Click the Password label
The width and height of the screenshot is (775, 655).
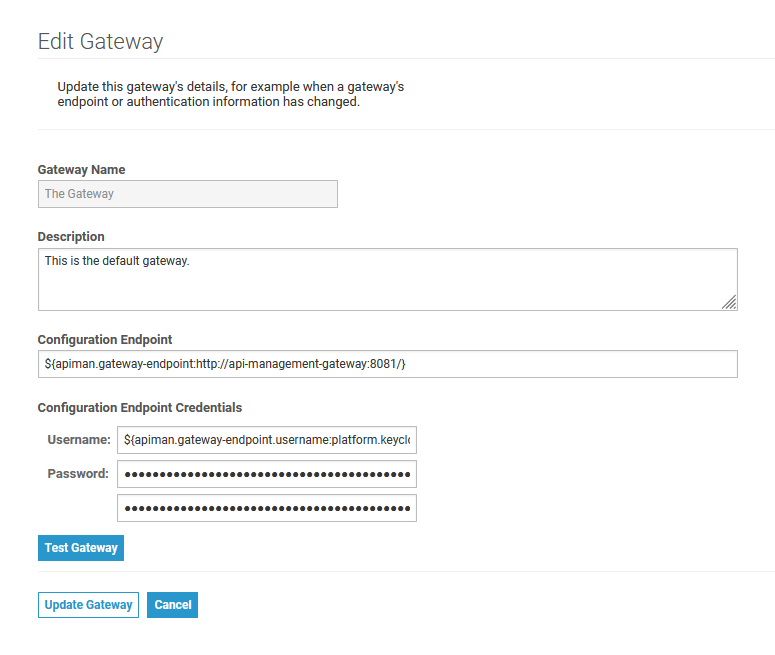point(78,474)
